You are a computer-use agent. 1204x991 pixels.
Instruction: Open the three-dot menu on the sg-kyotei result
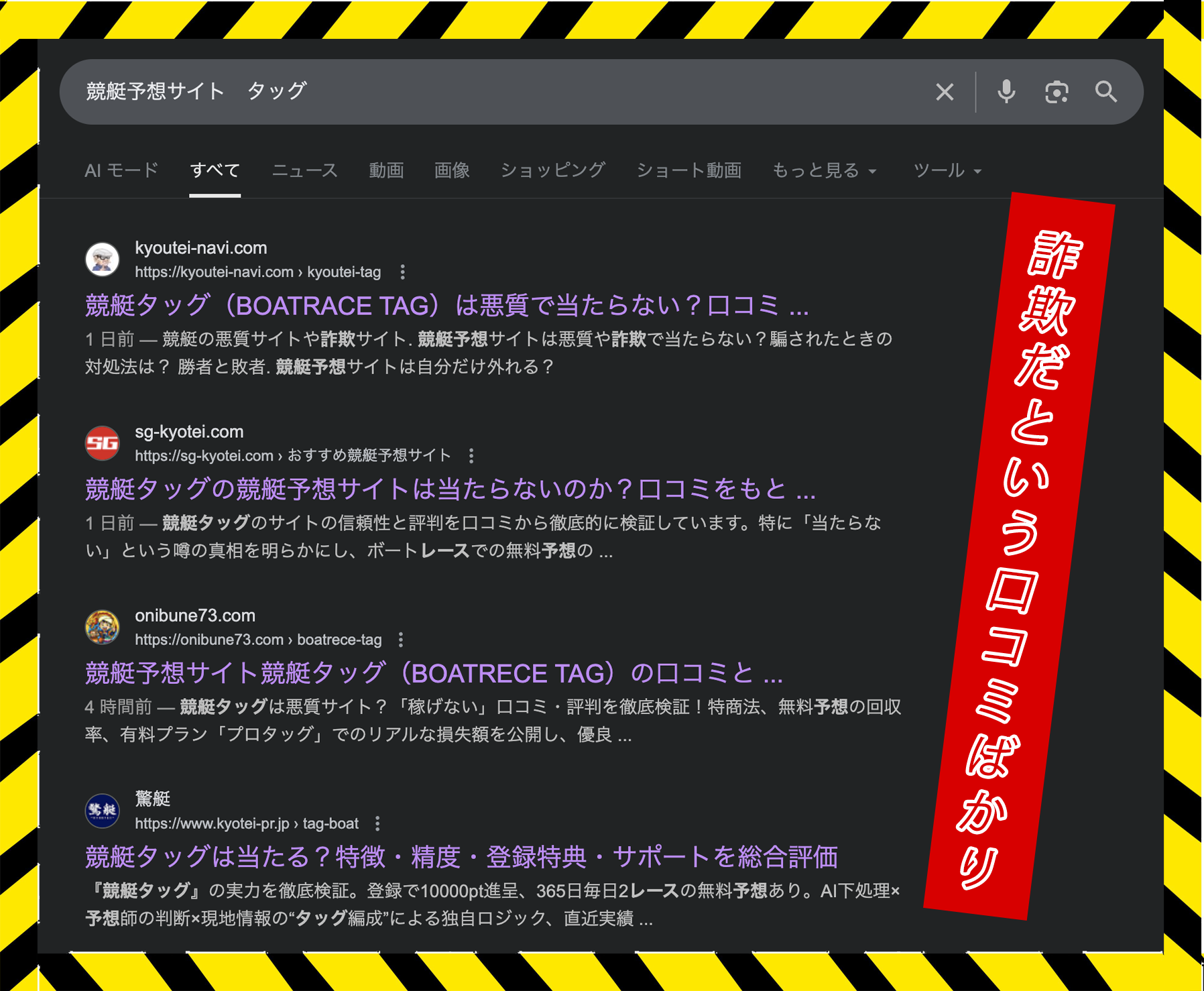coord(473,456)
